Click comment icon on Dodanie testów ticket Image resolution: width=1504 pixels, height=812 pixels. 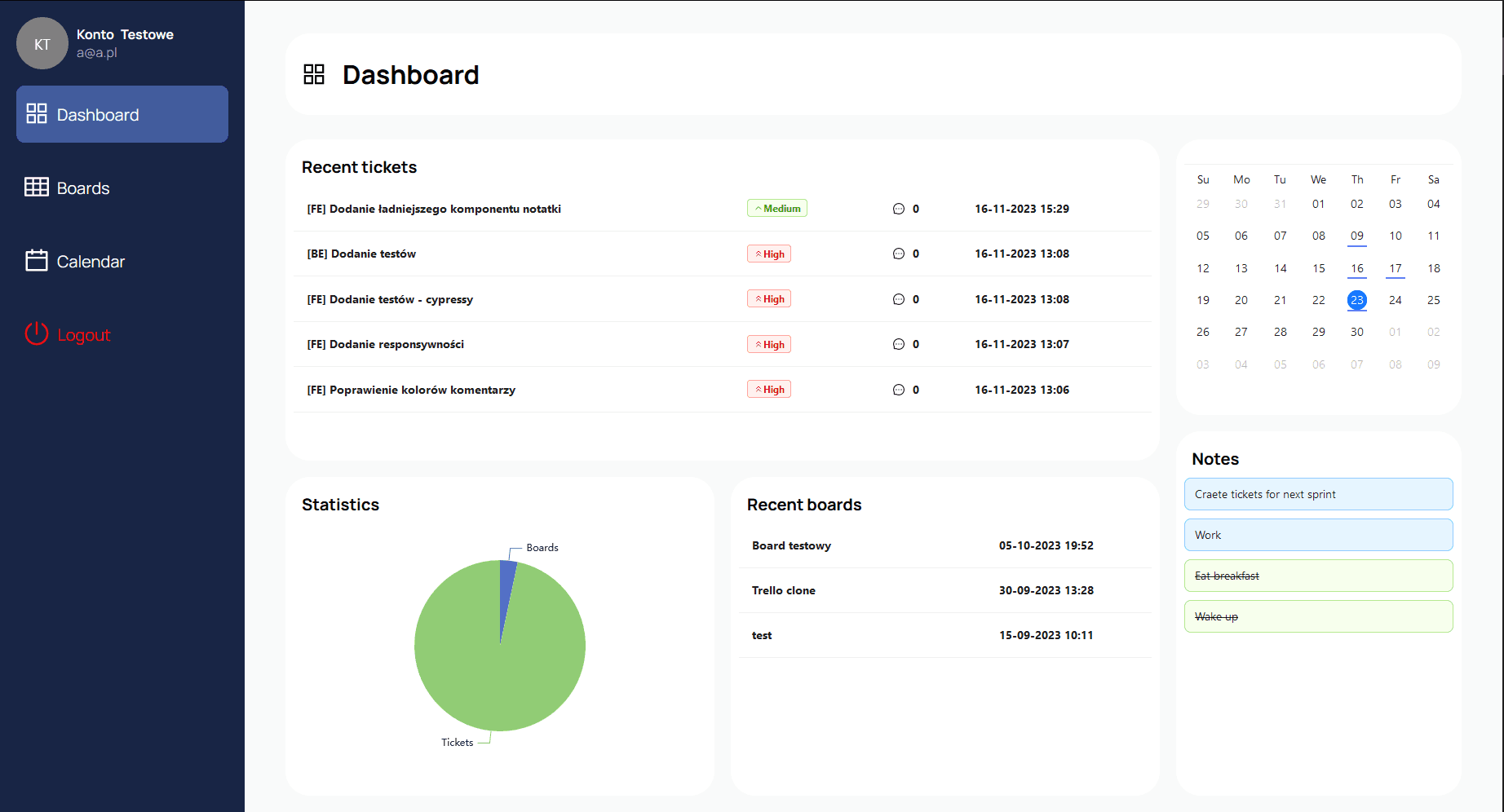pos(899,254)
